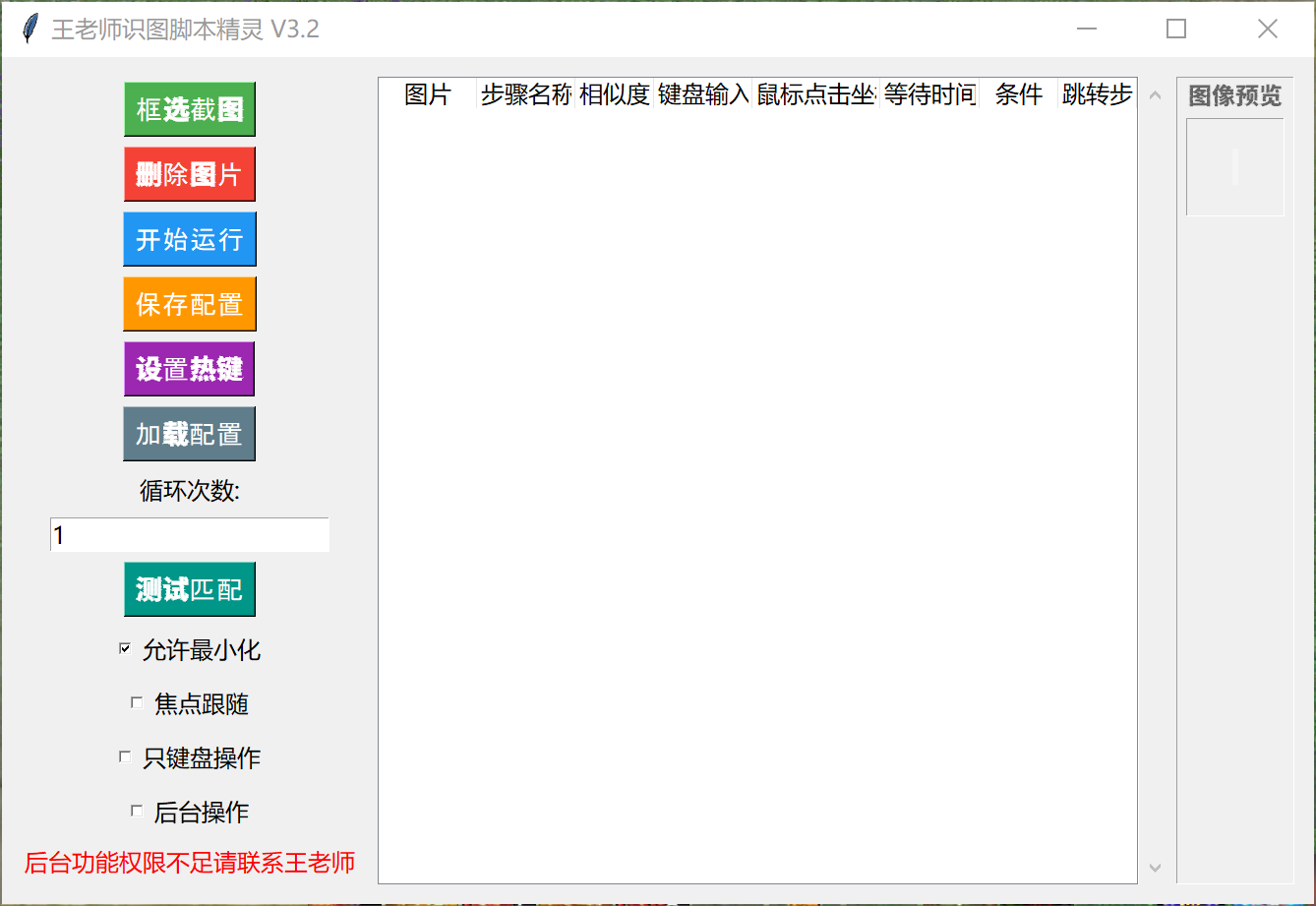The width and height of the screenshot is (1316, 906).
Task: Focus the 循环次数 input field
Action: [190, 535]
